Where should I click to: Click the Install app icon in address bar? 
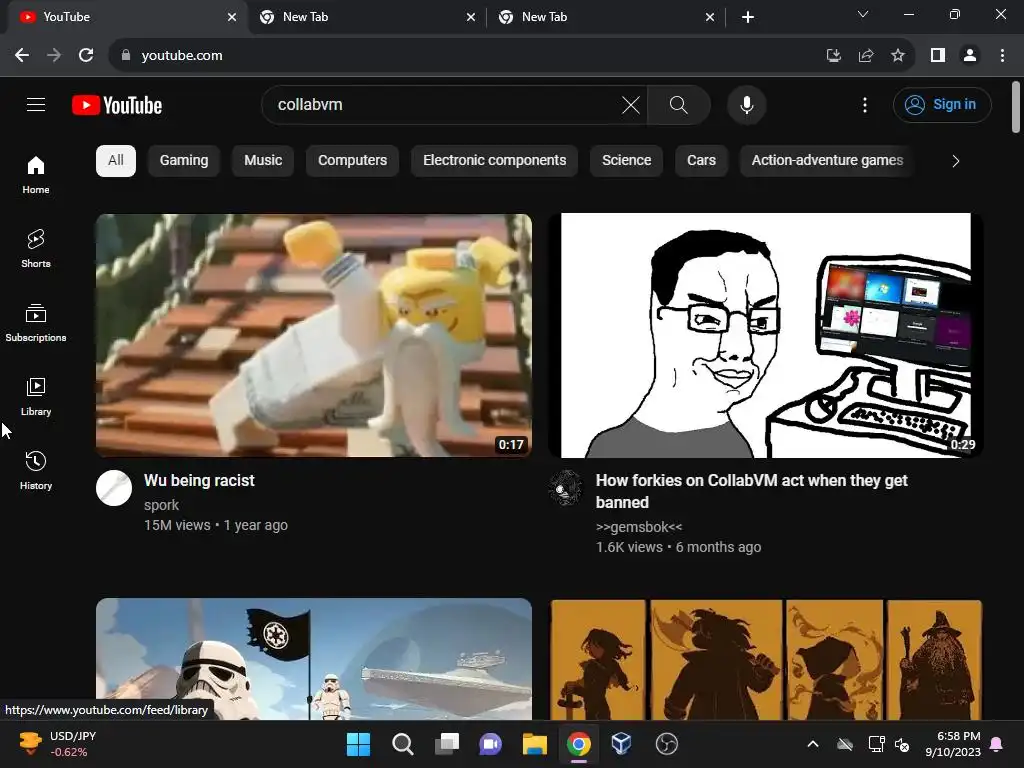point(833,56)
